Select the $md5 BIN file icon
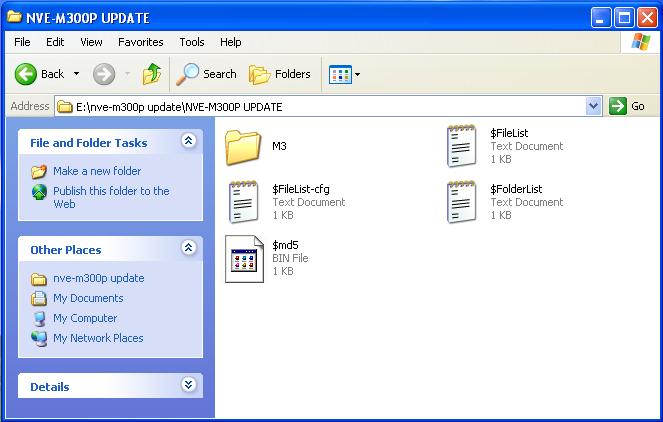The height and width of the screenshot is (422, 663). coord(244,258)
